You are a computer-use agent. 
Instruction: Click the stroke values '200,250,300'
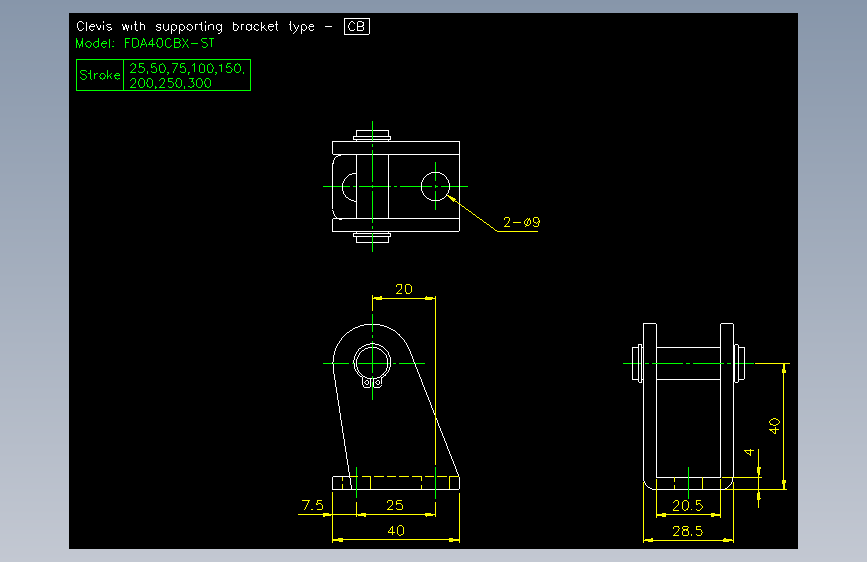(170, 83)
